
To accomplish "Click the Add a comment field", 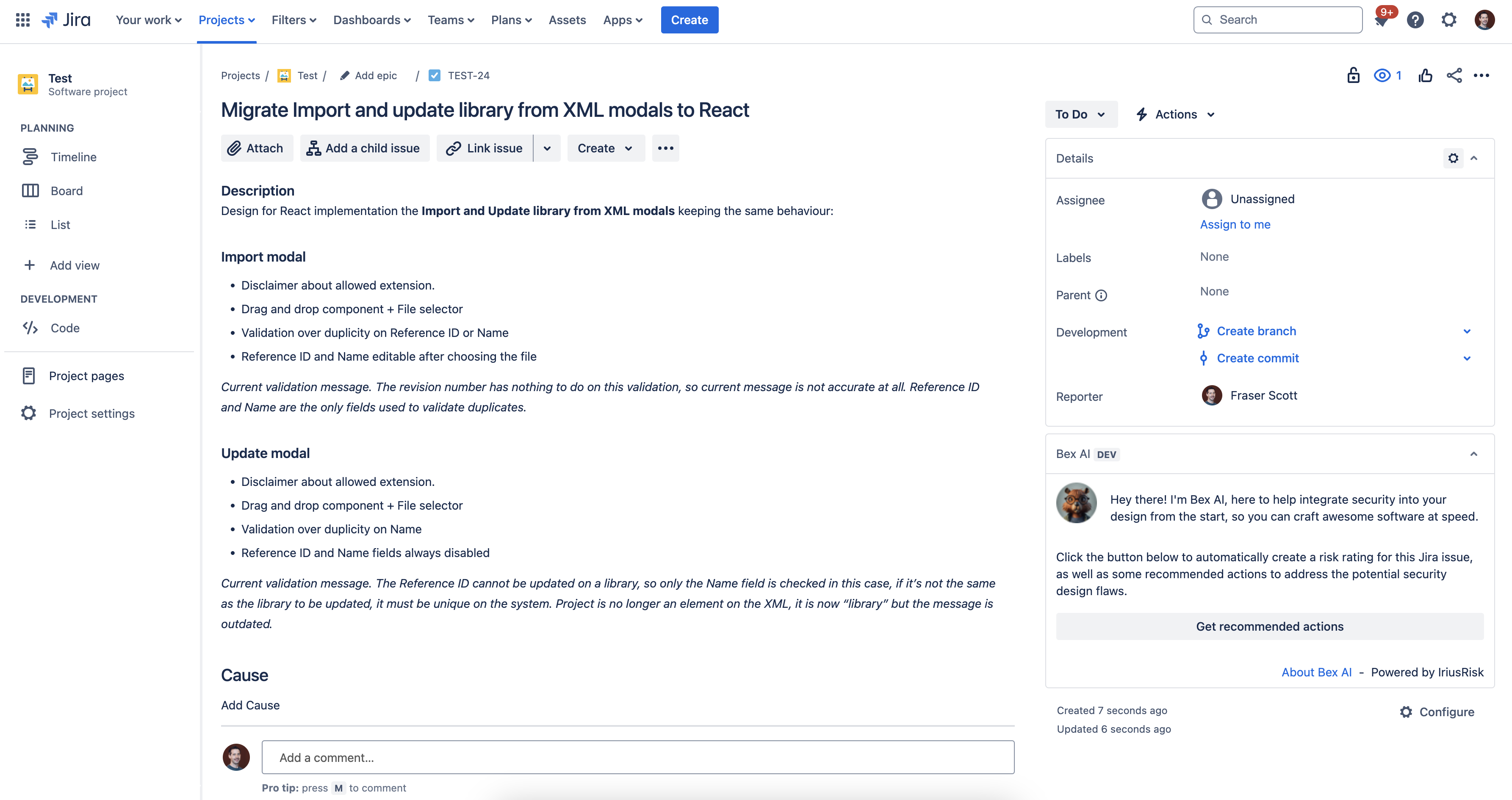I will 637,757.
